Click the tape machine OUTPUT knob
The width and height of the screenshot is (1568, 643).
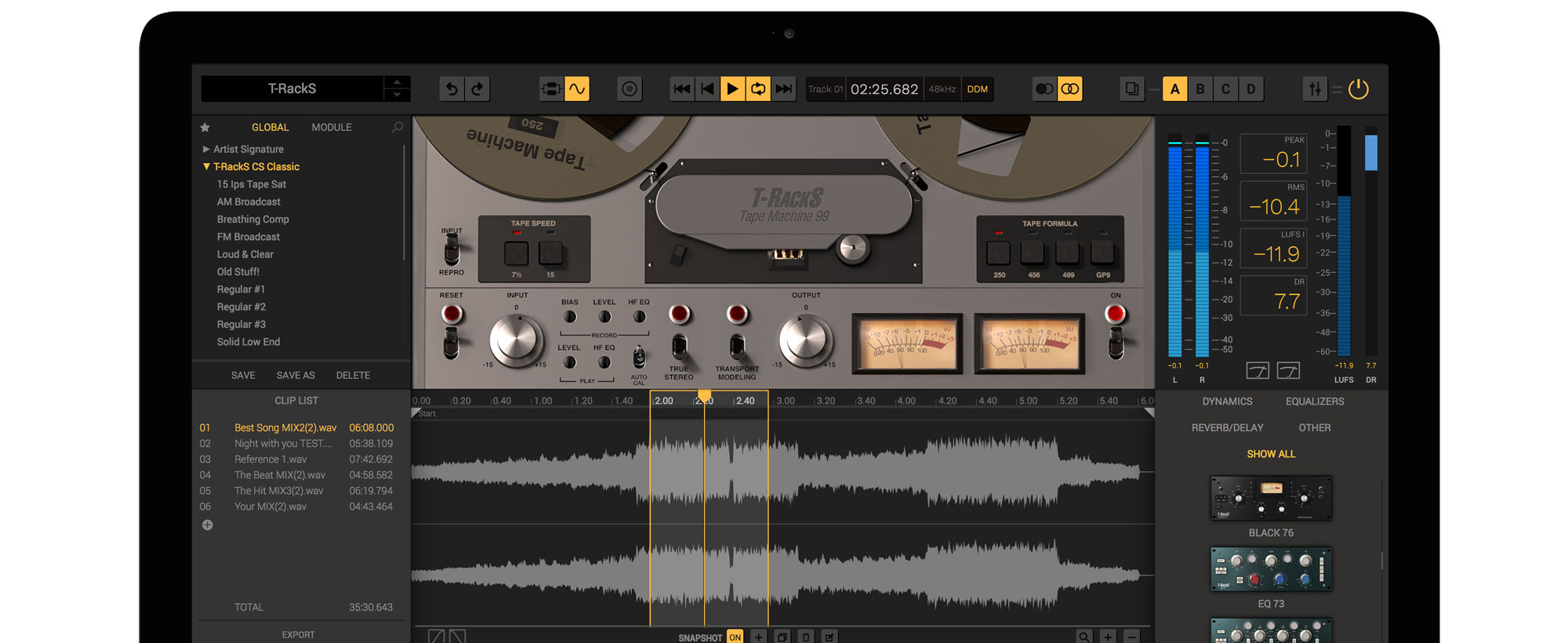(x=805, y=341)
